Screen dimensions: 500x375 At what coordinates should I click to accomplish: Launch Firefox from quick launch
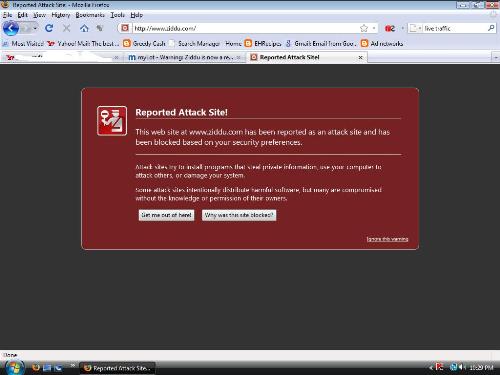pos(36,368)
